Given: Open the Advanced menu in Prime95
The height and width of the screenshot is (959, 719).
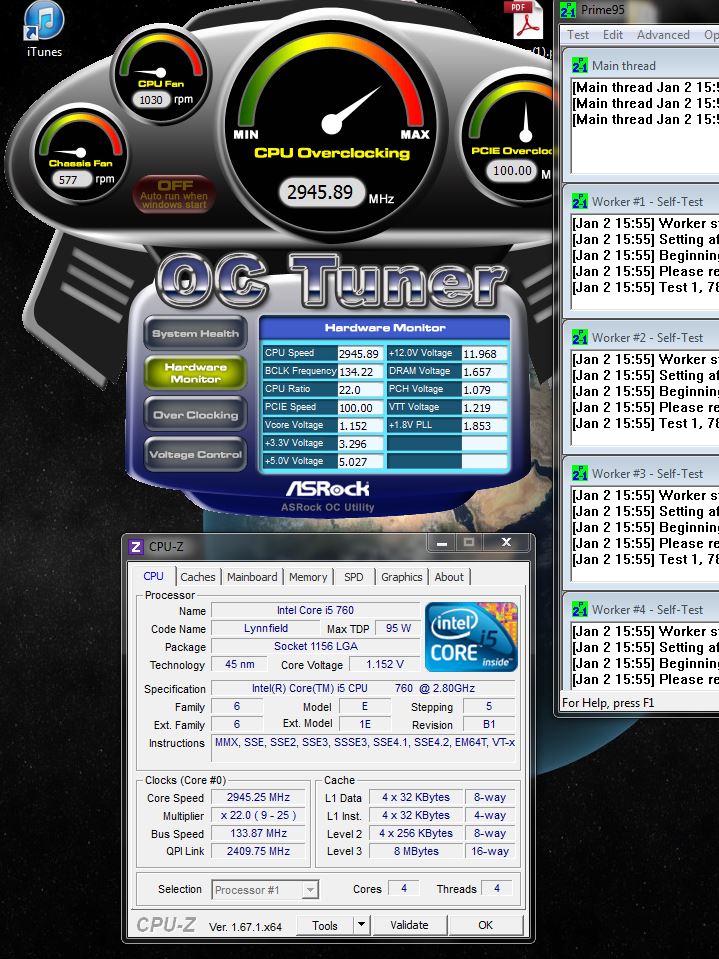Looking at the screenshot, I should click(x=663, y=35).
